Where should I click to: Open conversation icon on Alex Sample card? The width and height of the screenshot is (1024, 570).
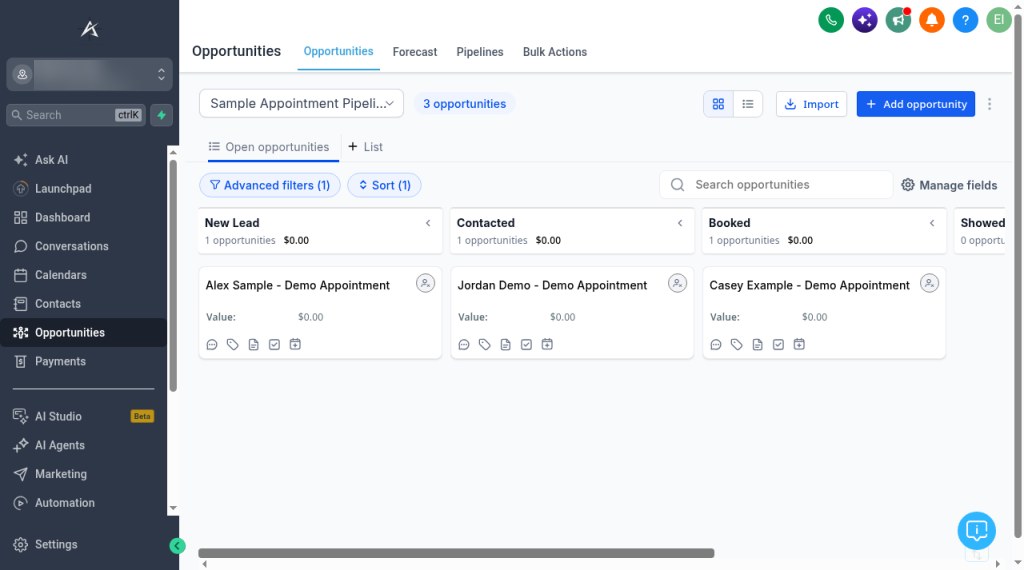click(212, 344)
